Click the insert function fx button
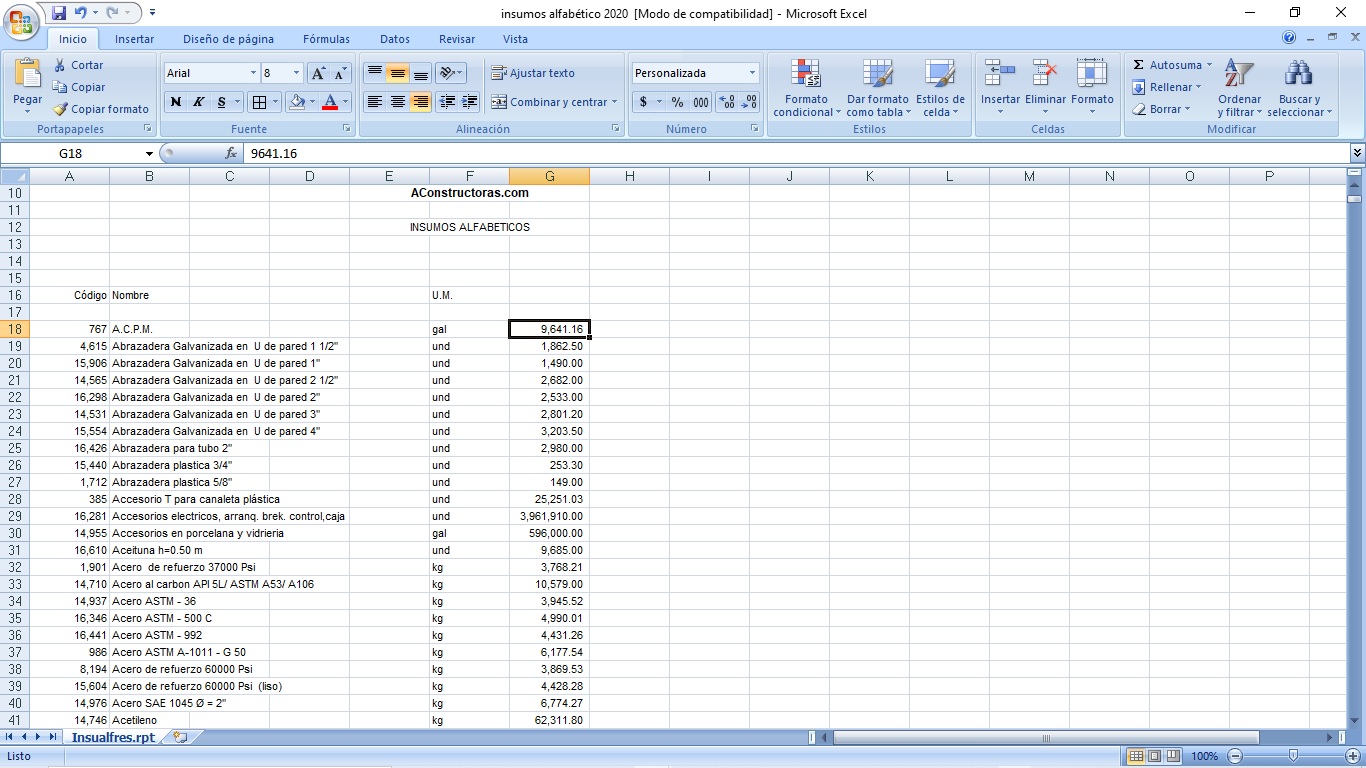Viewport: 1366px width, 768px height. [x=231, y=154]
